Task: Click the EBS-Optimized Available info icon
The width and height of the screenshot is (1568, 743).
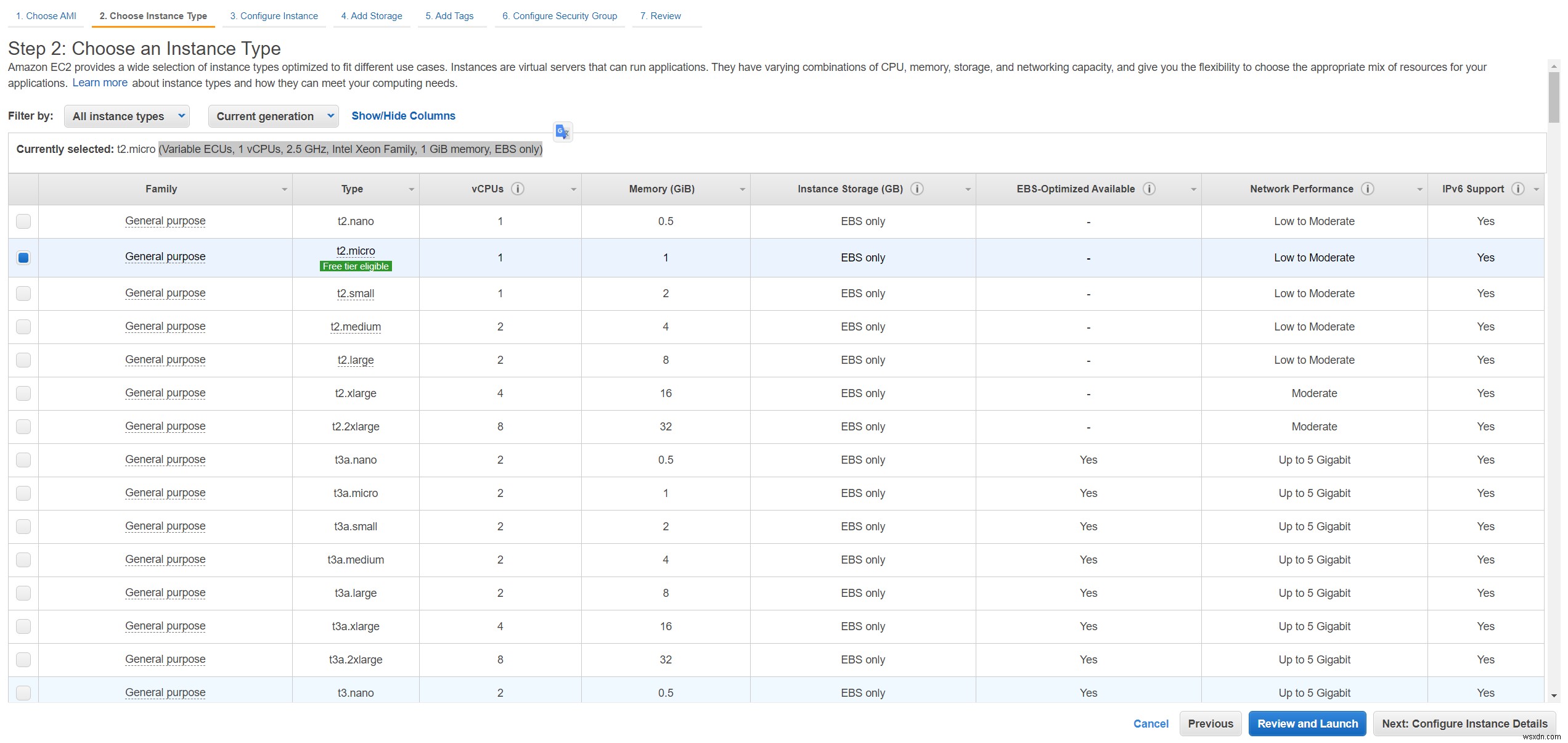Action: click(1150, 188)
